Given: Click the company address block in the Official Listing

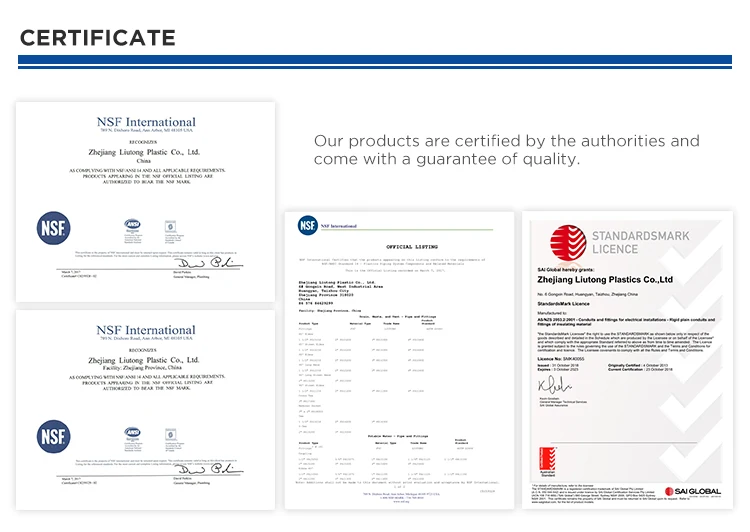Looking at the screenshot, I should point(341,293).
